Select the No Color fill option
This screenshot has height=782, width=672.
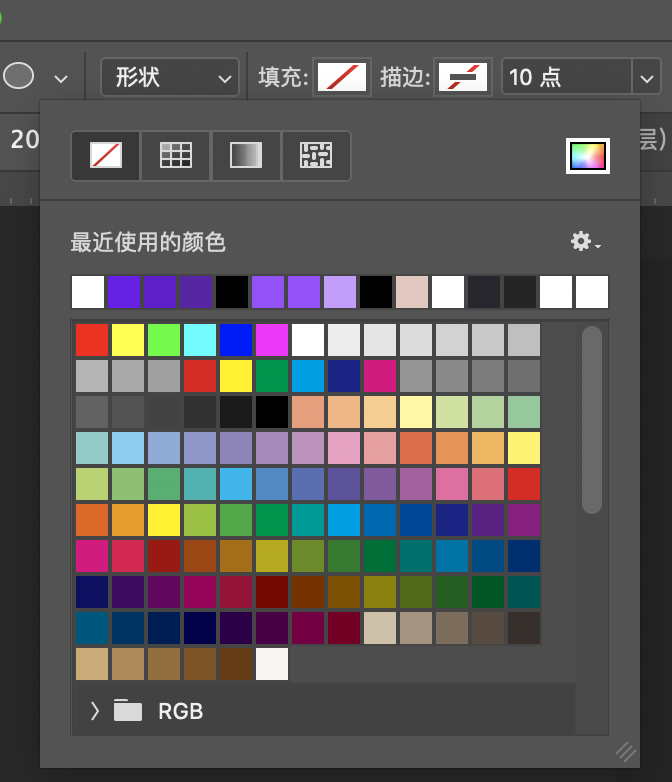105,155
